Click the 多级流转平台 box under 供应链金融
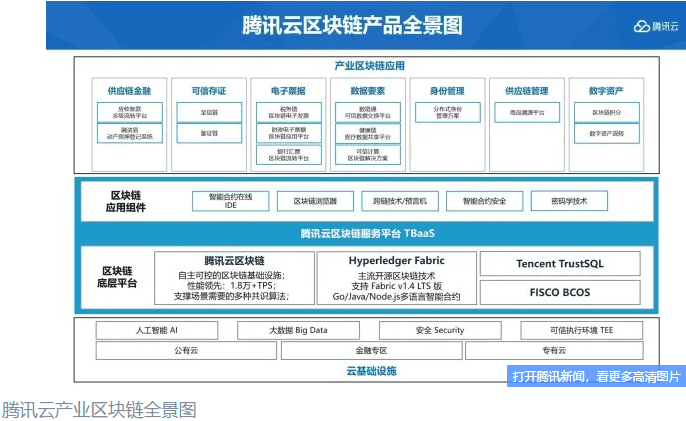 (x=130, y=112)
